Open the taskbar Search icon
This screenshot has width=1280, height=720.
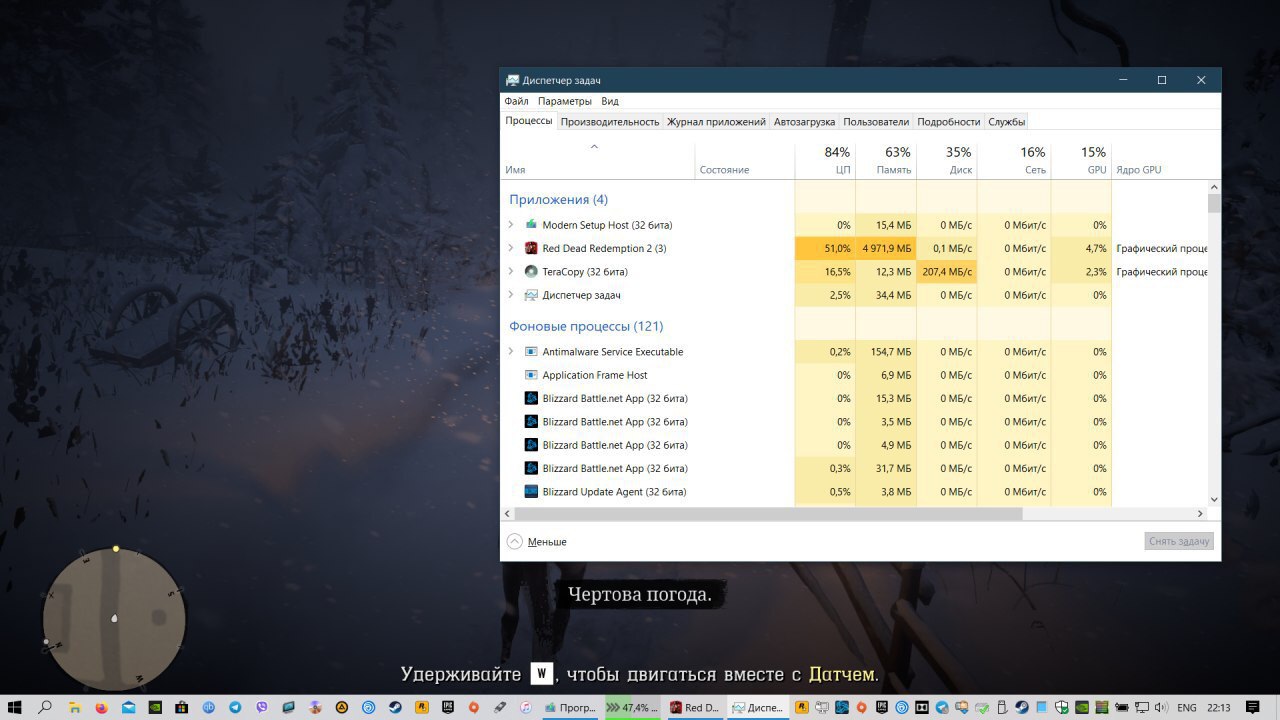[x=45, y=707]
